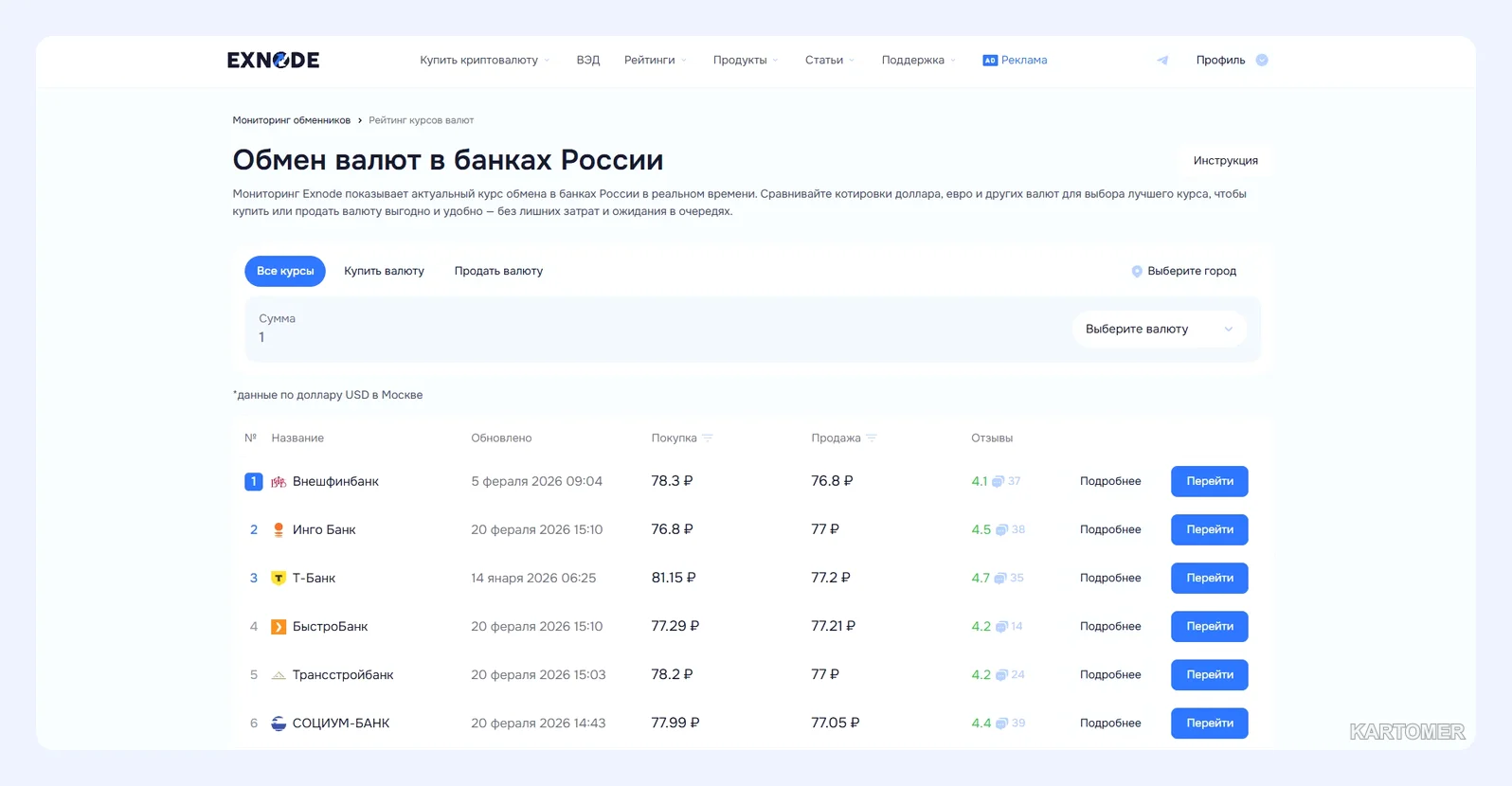The width and height of the screenshot is (1512, 786).
Task: Open Подробнее for Инго Банк
Action: (1110, 529)
